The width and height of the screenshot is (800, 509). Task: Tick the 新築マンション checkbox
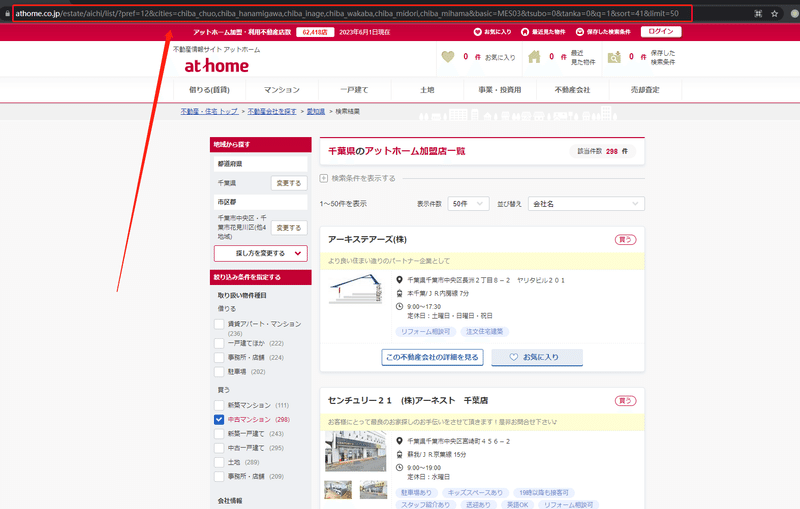point(219,405)
